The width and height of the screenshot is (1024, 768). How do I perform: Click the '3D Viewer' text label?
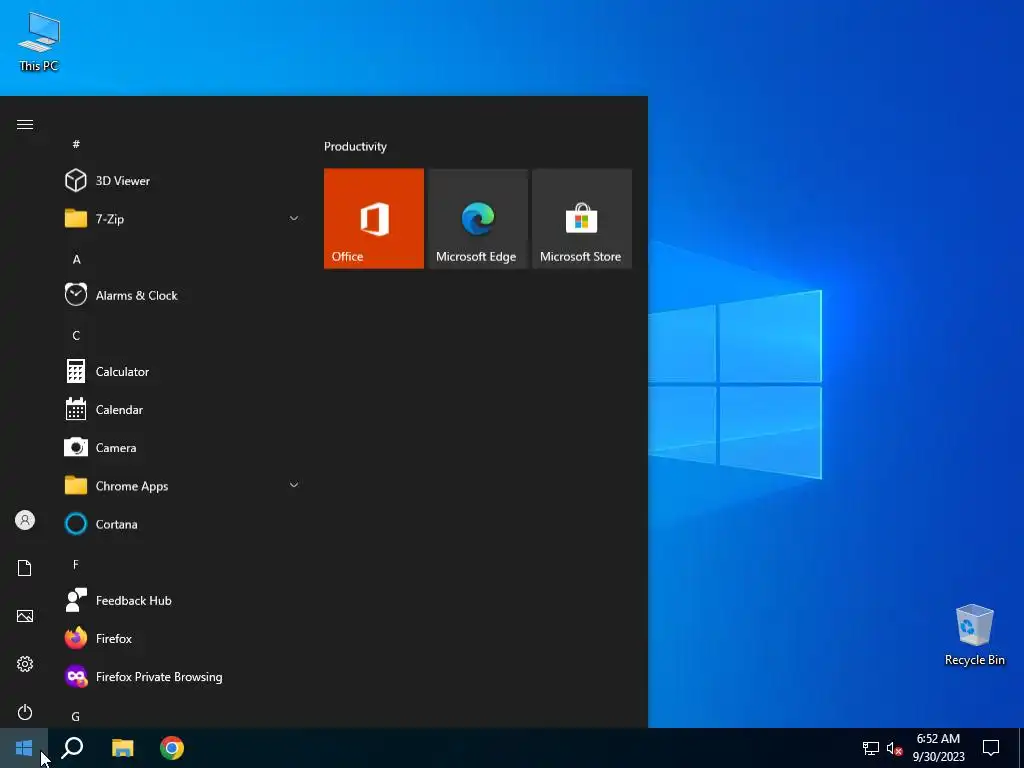[123, 181]
